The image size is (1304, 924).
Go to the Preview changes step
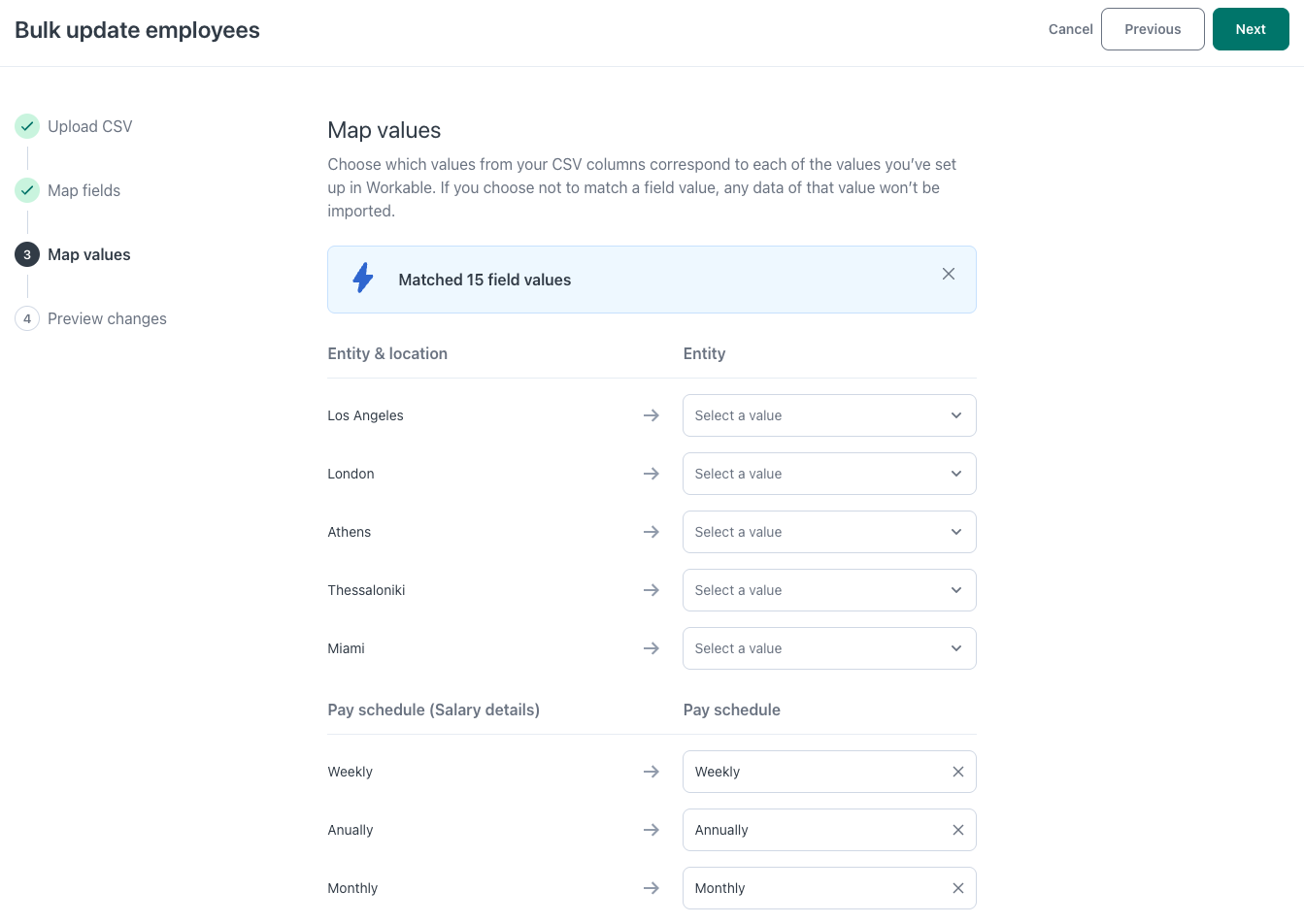point(107,318)
